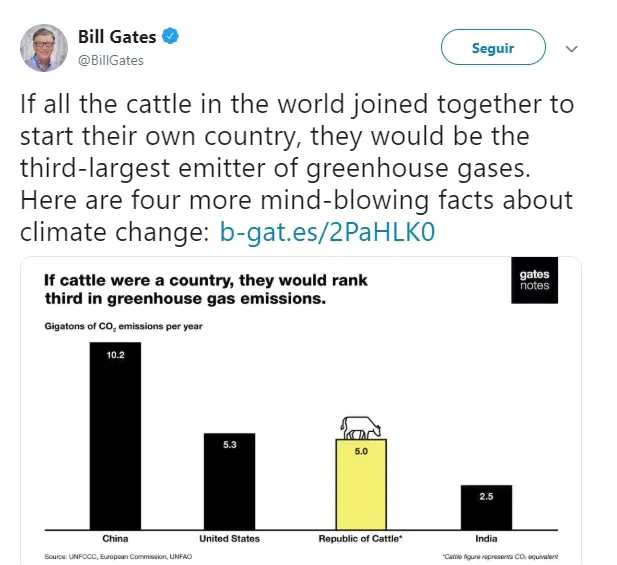The image size is (617, 565).
Task: Click the Seguir follow button
Action: pos(493,48)
